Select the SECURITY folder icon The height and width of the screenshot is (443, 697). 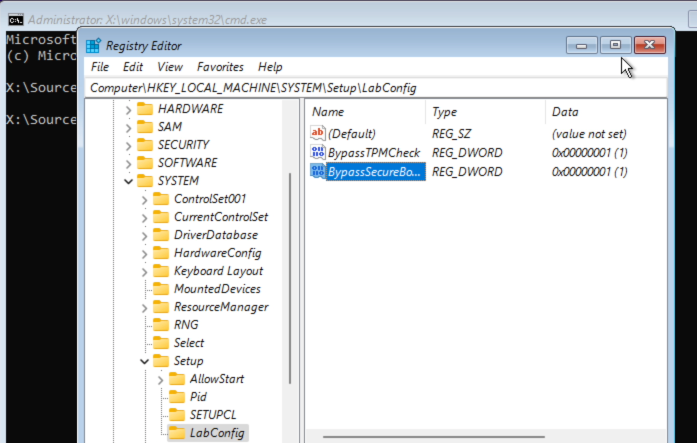tap(145, 144)
